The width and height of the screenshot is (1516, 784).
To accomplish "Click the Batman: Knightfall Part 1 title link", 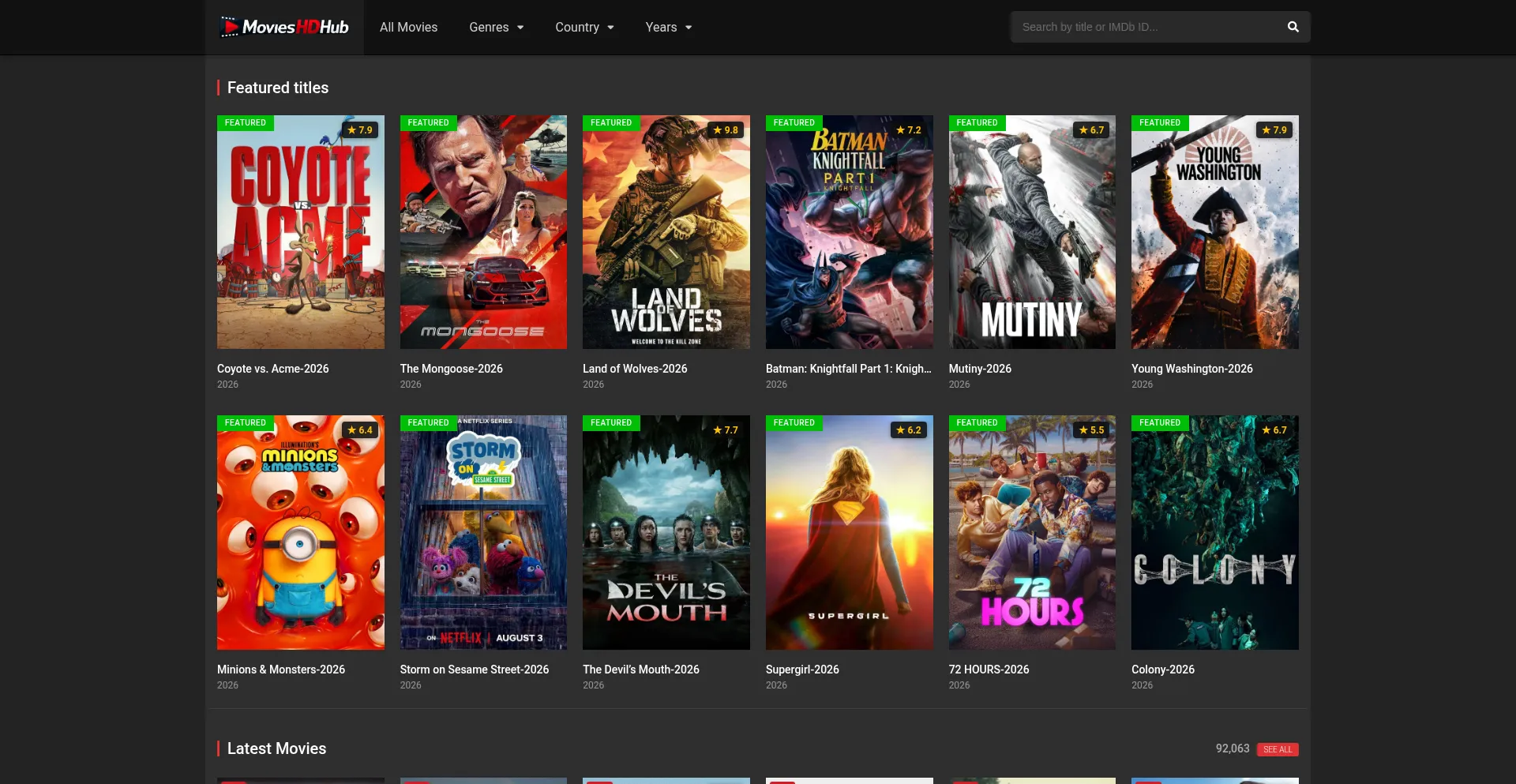I will tap(849, 369).
